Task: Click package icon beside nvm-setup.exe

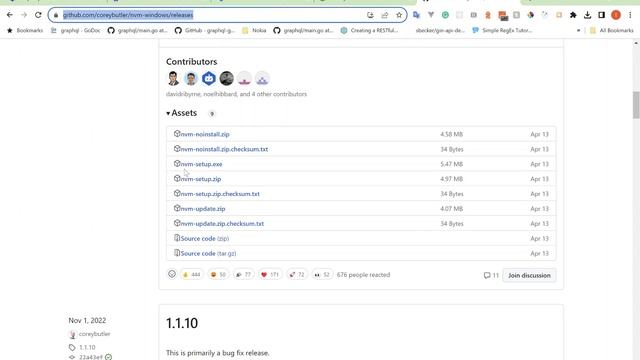Action: coord(177,163)
